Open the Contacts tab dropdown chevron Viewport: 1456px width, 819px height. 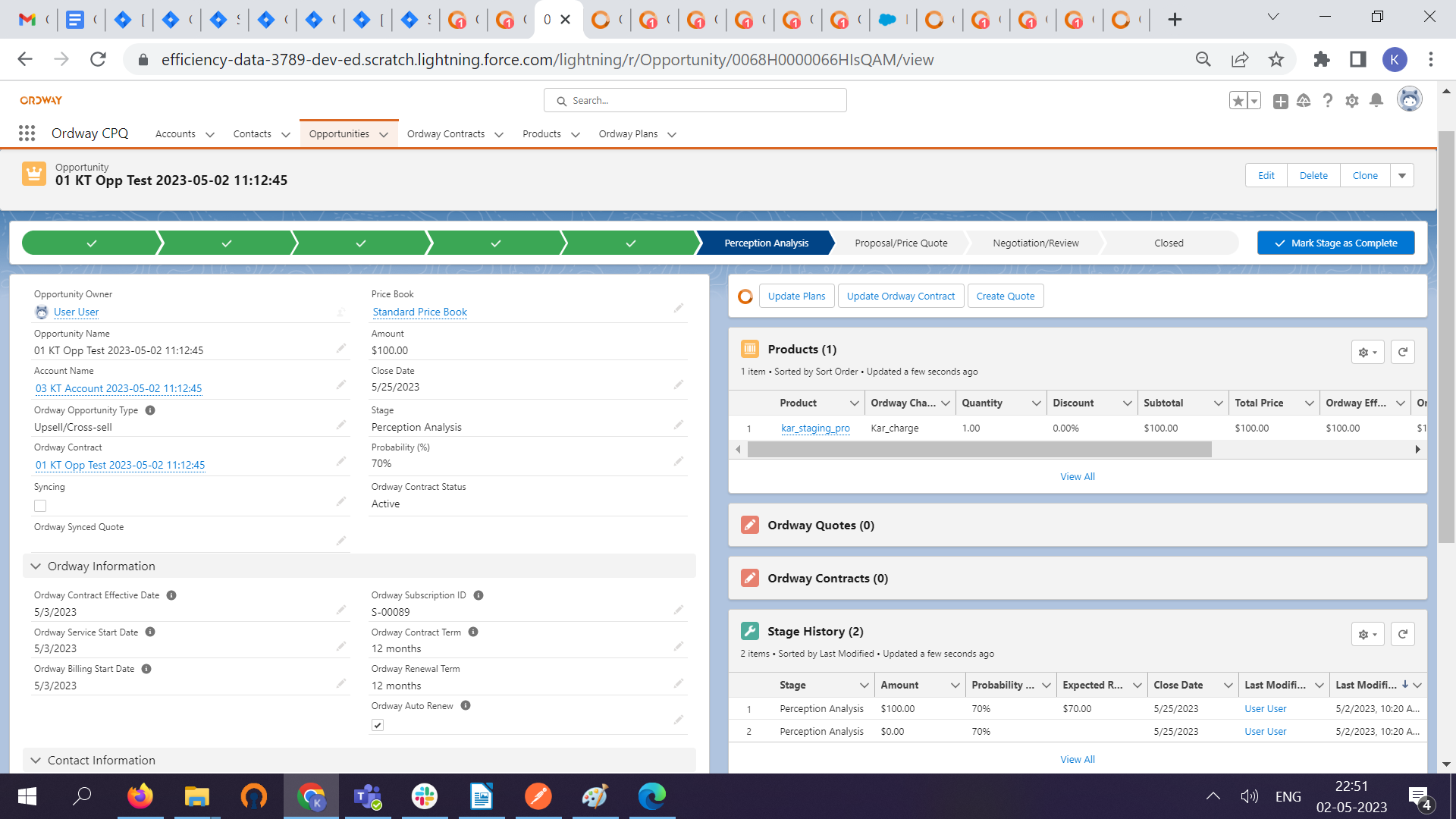[x=286, y=135]
